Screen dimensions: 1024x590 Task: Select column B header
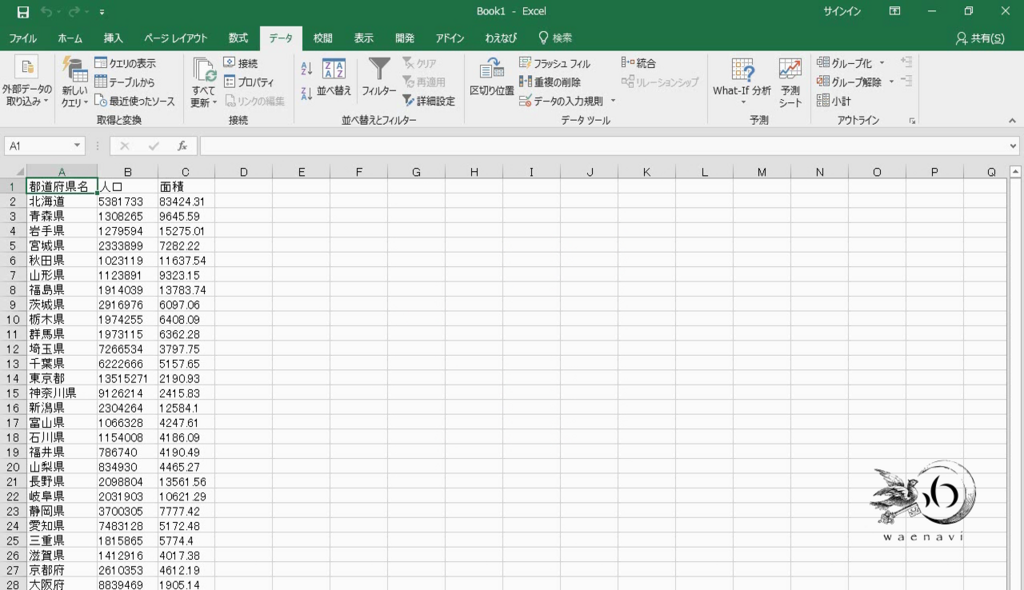click(127, 172)
